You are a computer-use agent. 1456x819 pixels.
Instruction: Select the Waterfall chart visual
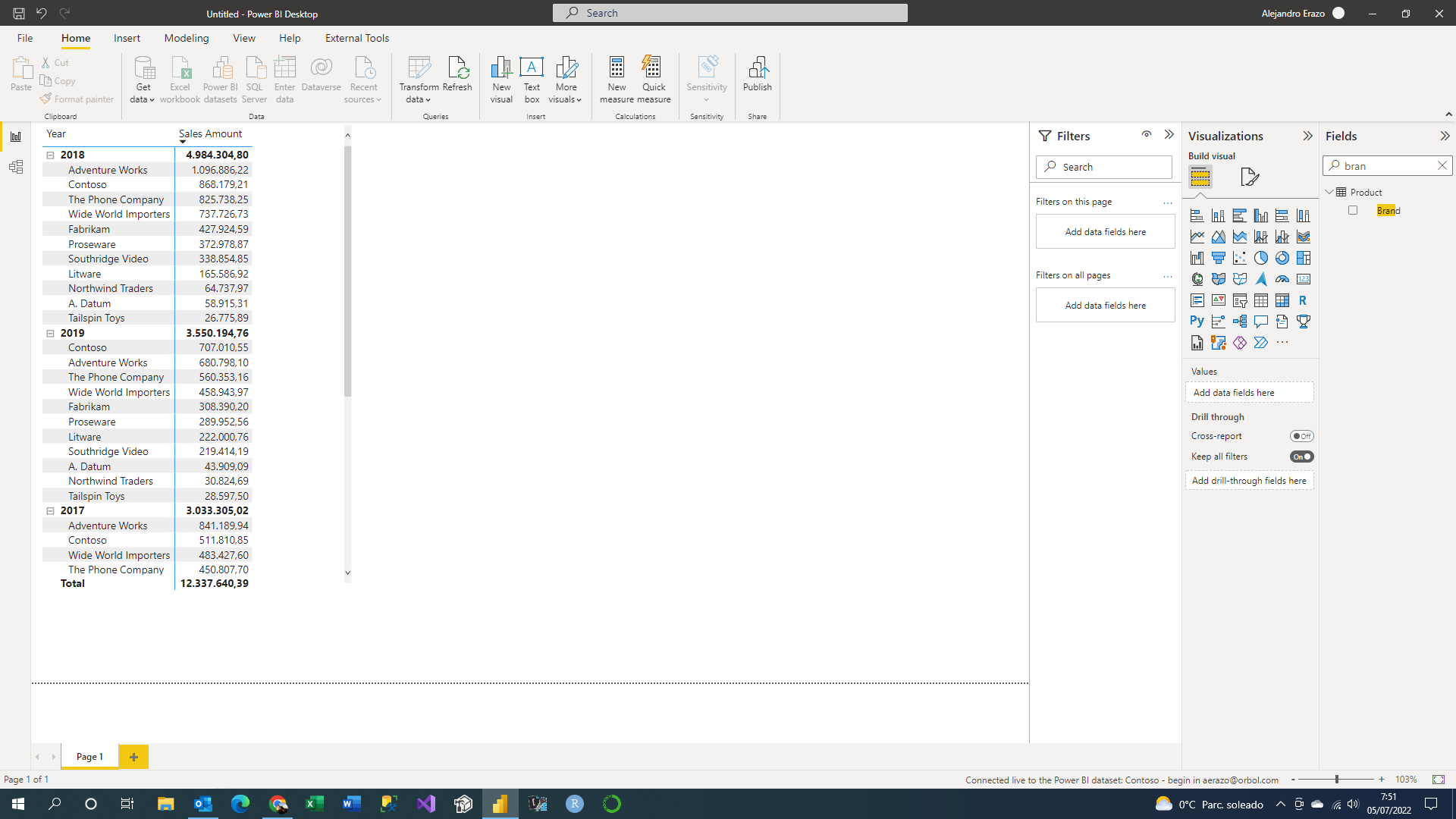coord(1197,258)
